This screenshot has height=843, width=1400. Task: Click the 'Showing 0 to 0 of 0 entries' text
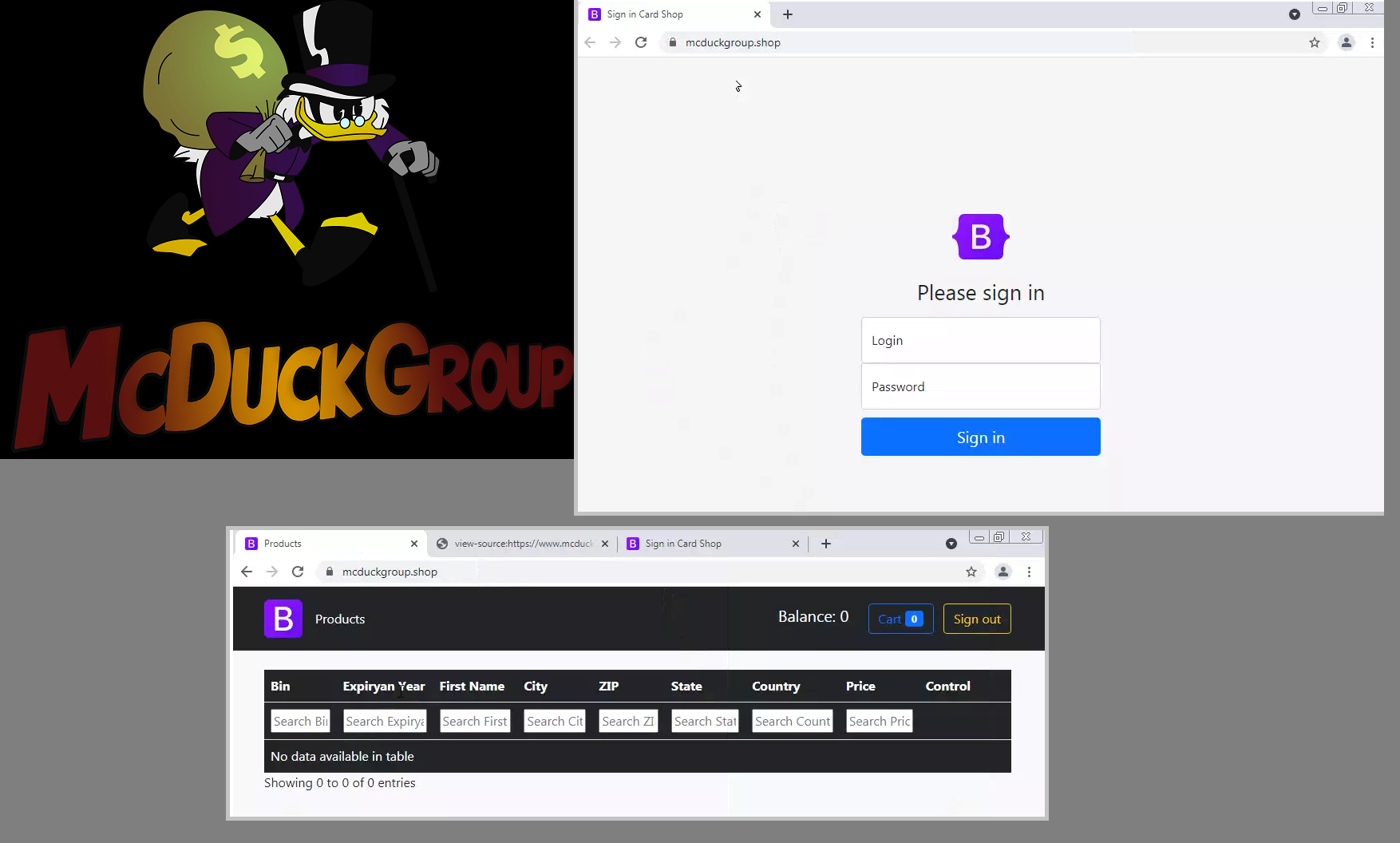pyautogui.click(x=340, y=782)
